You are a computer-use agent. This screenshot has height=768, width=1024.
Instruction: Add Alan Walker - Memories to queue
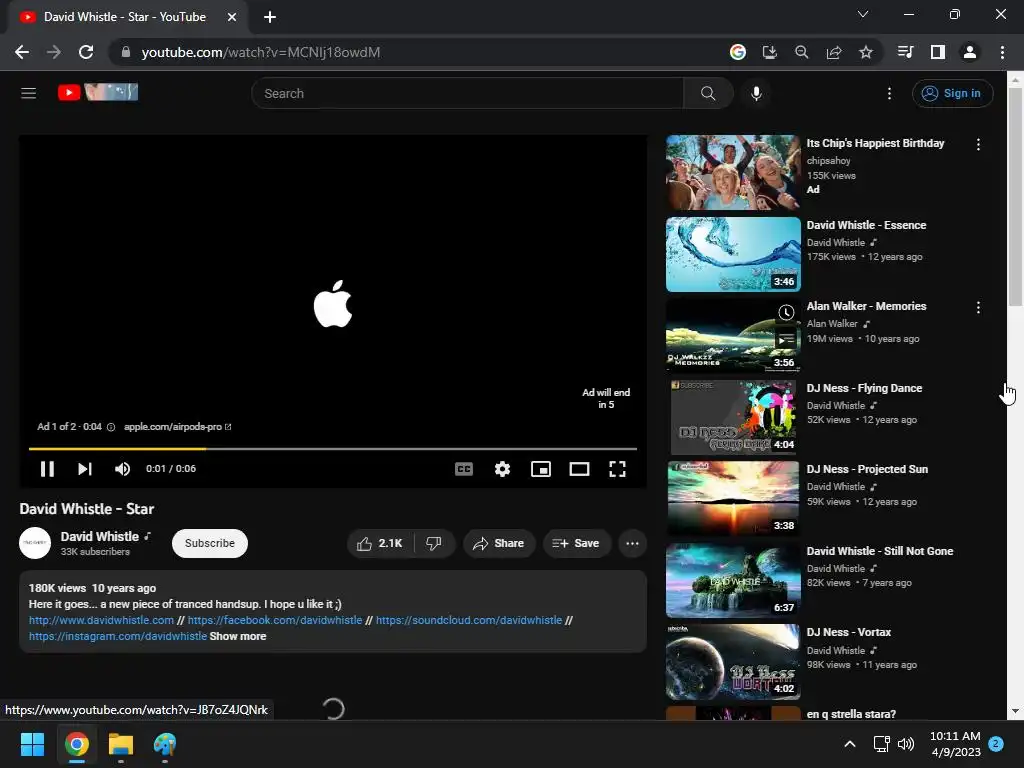pos(786,340)
